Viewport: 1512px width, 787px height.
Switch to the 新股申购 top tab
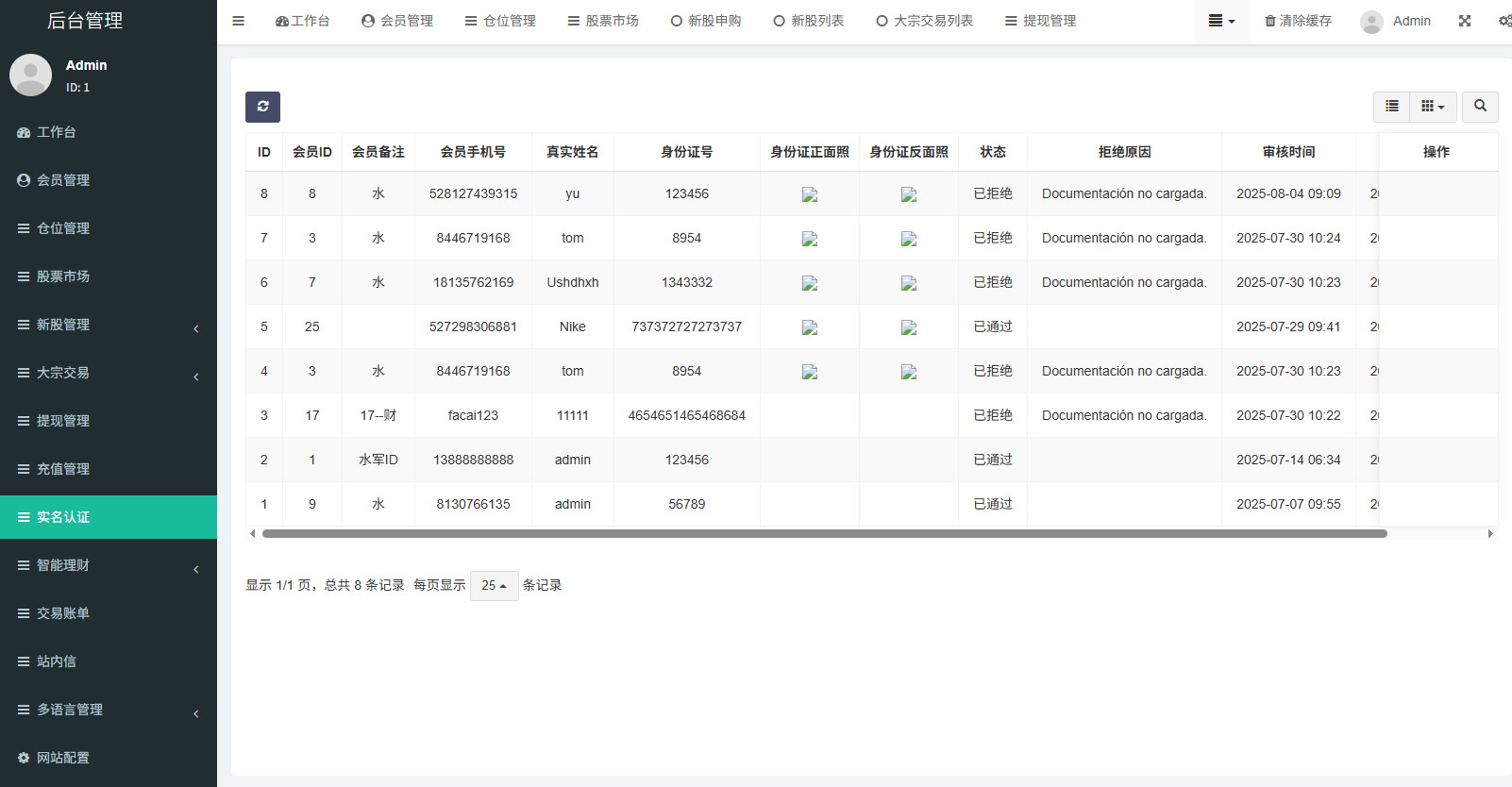705,21
